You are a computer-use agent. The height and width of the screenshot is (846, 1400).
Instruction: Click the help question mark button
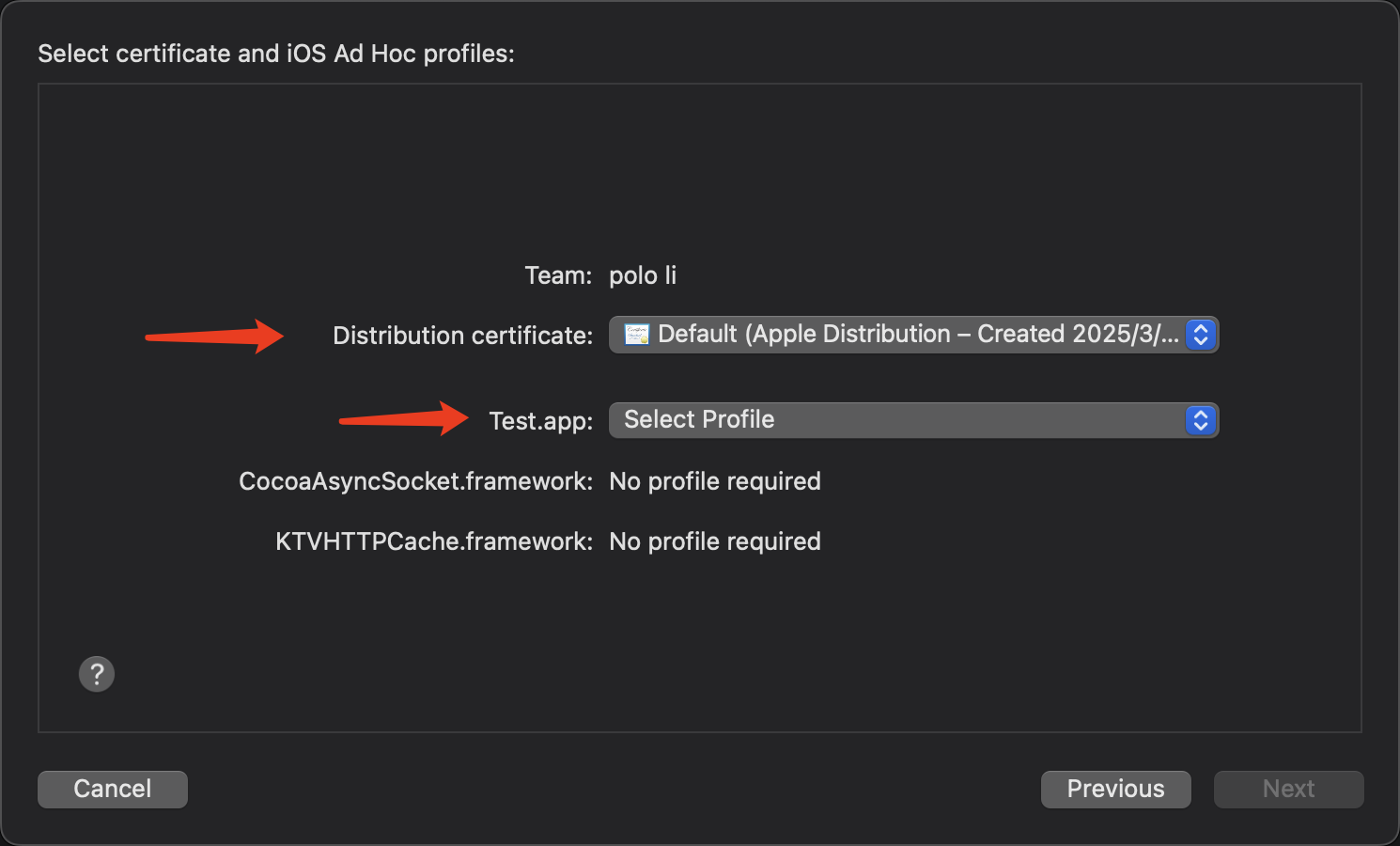[x=97, y=674]
